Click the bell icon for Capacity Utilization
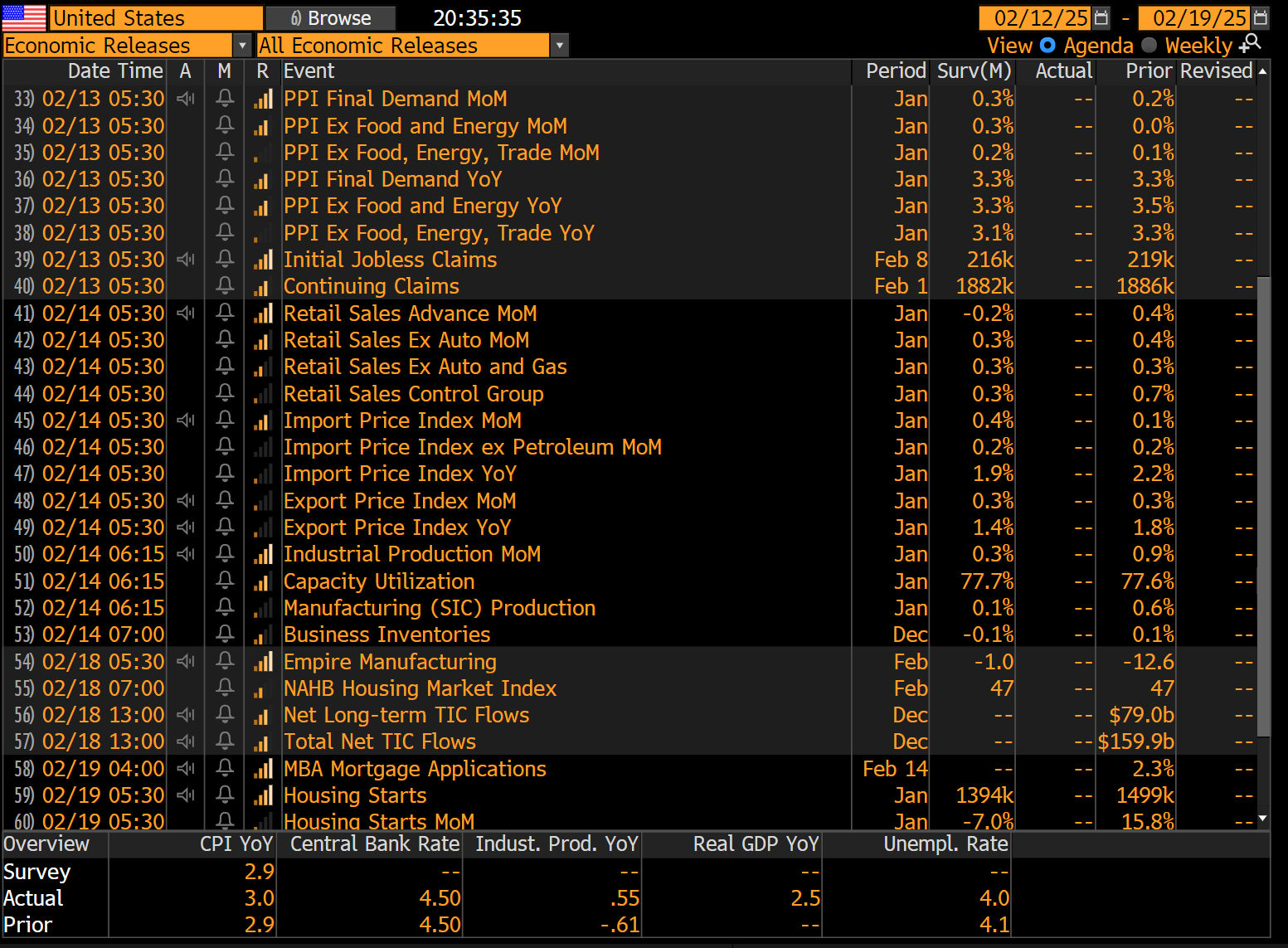The width and height of the screenshot is (1288, 948). tap(225, 581)
